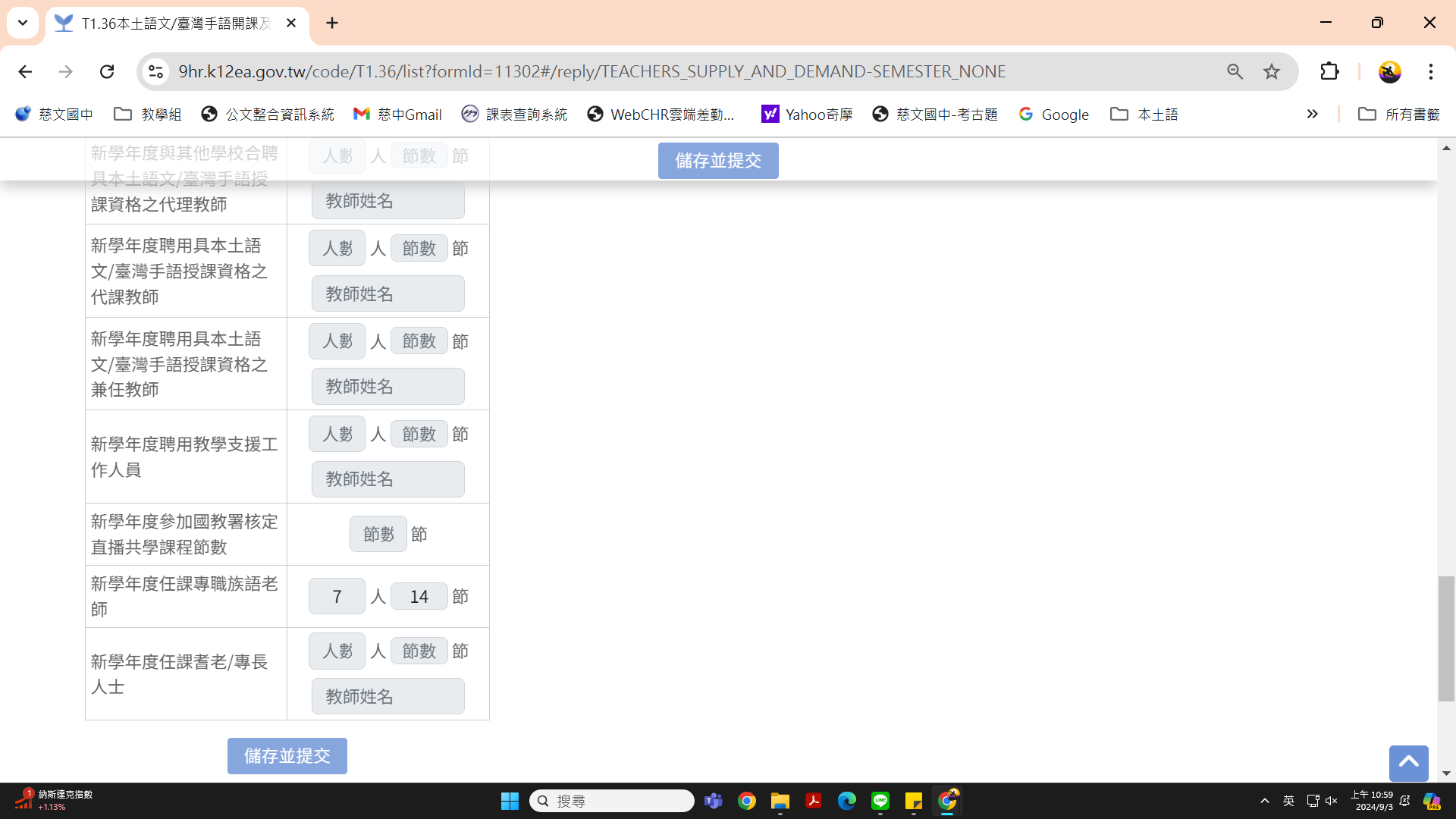Click the field containing 7 for 專職族語老師
This screenshot has height=819, width=1456.
coord(337,596)
